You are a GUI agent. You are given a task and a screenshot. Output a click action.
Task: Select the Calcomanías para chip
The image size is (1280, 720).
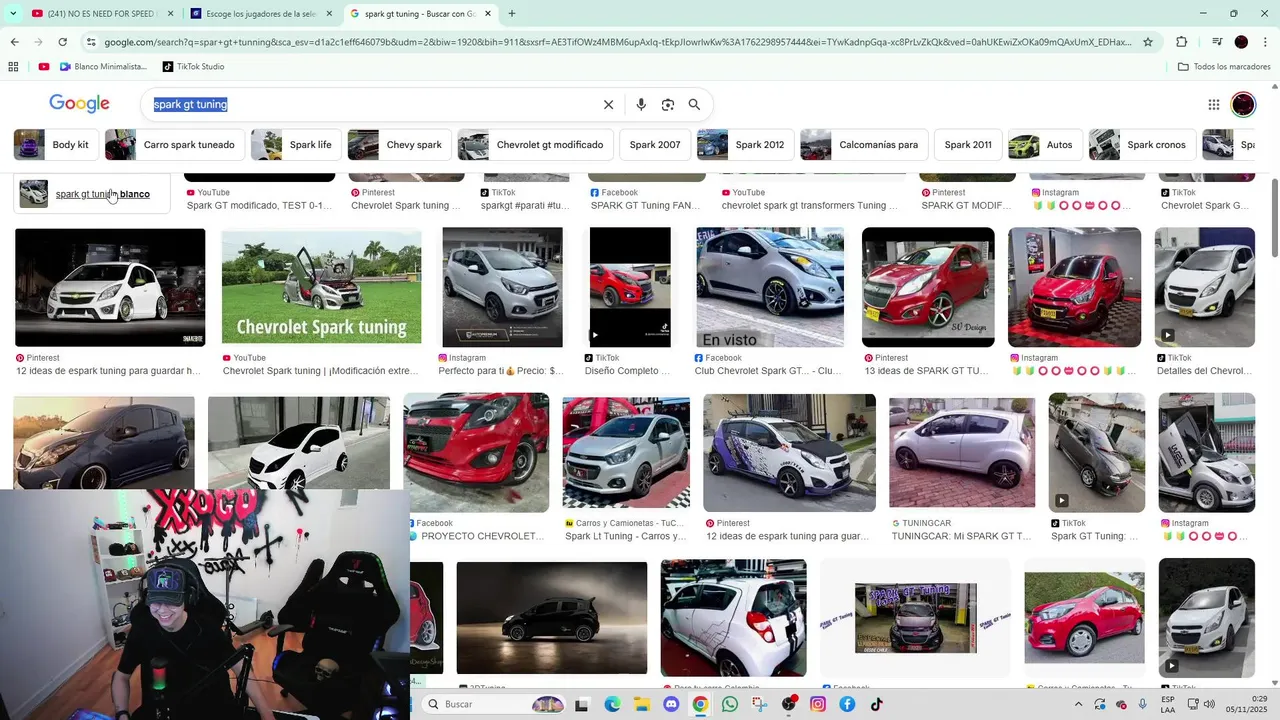(x=864, y=145)
